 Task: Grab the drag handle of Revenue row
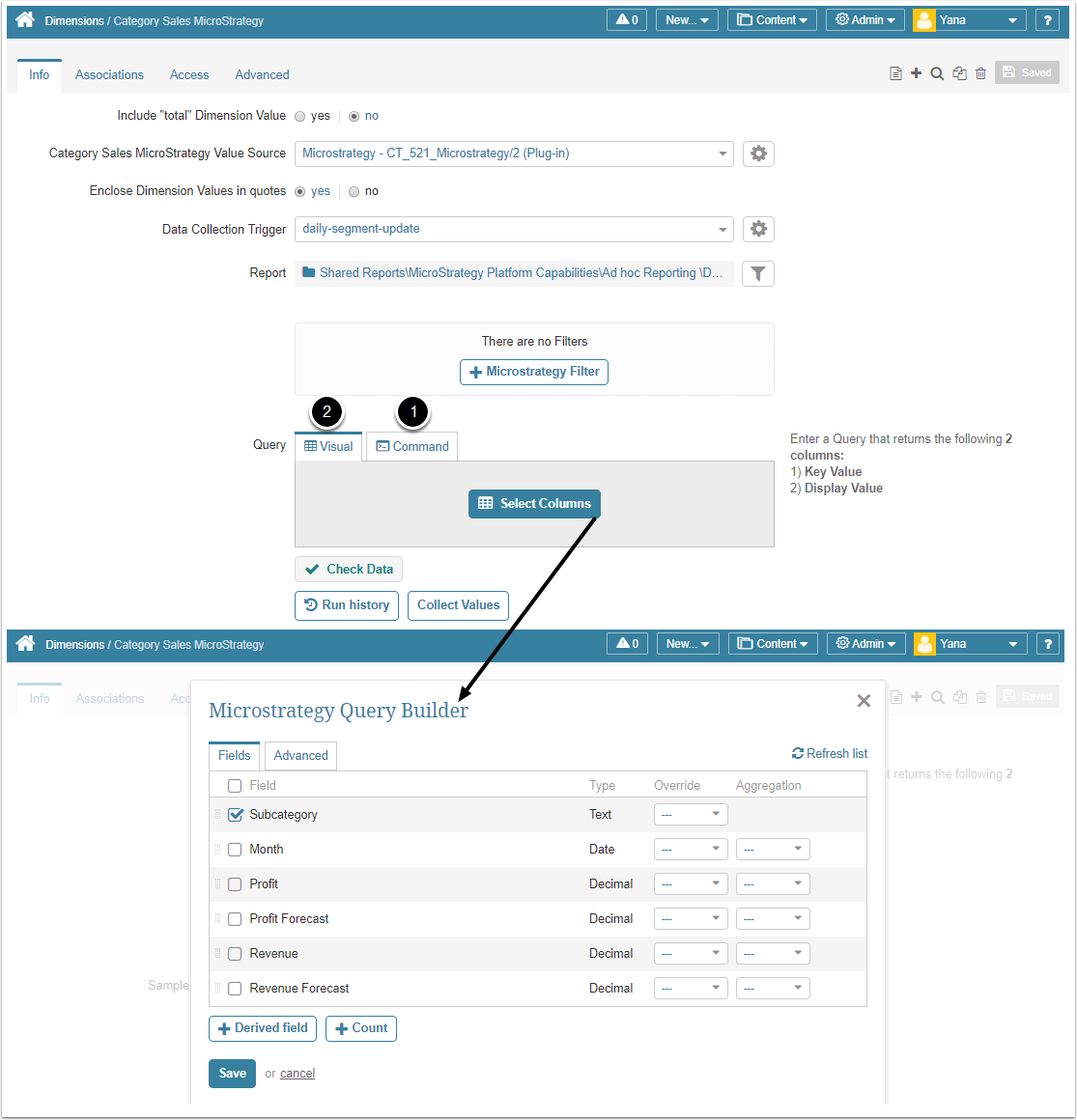218,954
